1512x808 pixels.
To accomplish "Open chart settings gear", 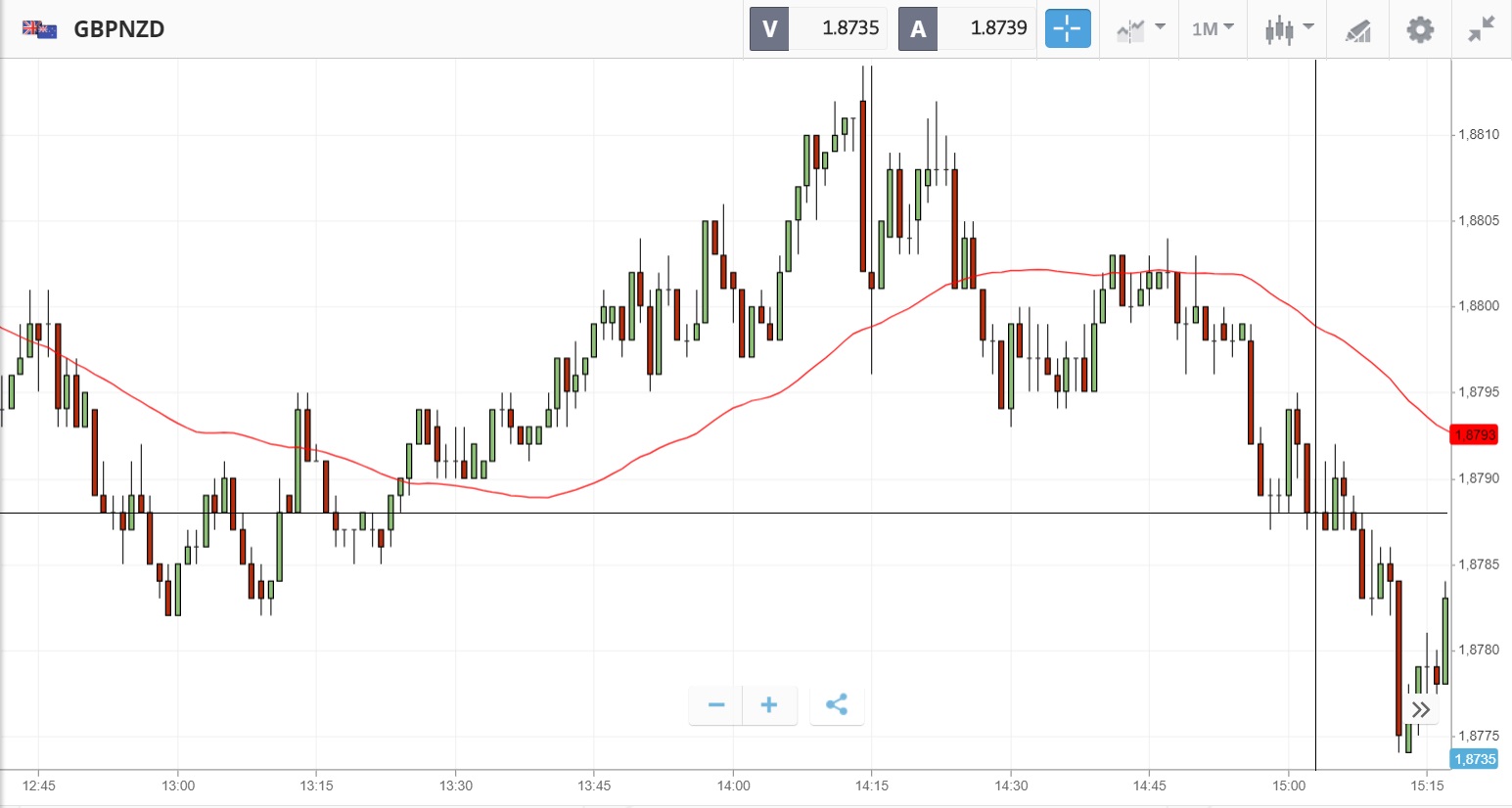I will tap(1419, 29).
